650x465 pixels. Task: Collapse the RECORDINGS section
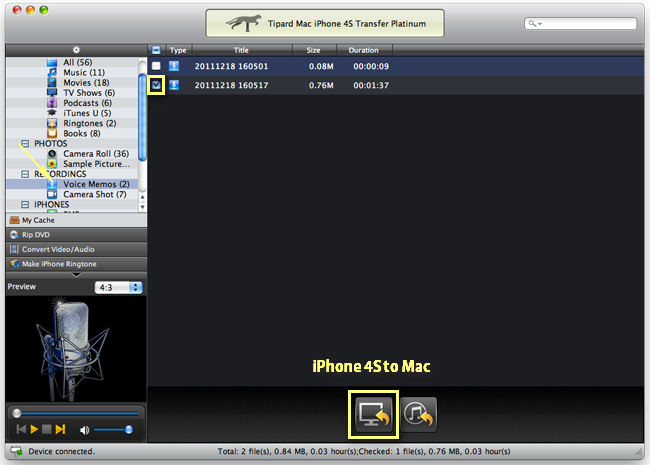tap(25, 174)
